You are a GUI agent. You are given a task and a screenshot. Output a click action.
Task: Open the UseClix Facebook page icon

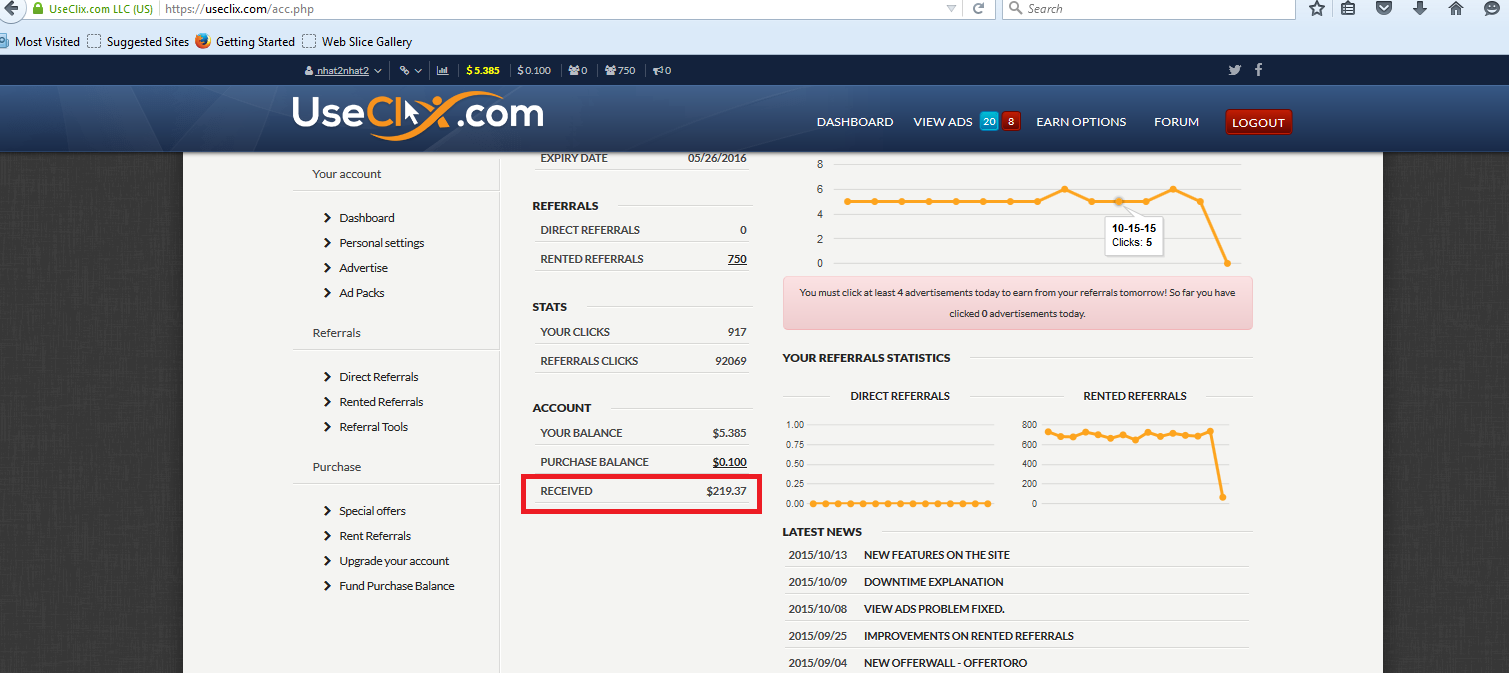click(x=1258, y=70)
